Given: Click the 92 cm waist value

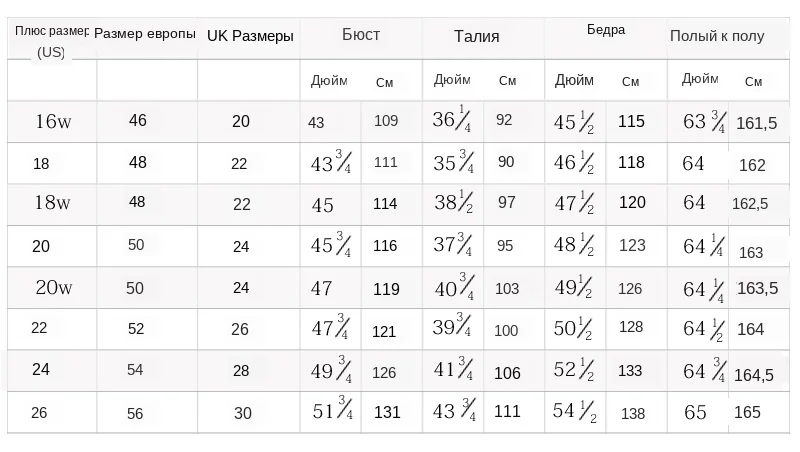Looking at the screenshot, I should coord(504,121).
